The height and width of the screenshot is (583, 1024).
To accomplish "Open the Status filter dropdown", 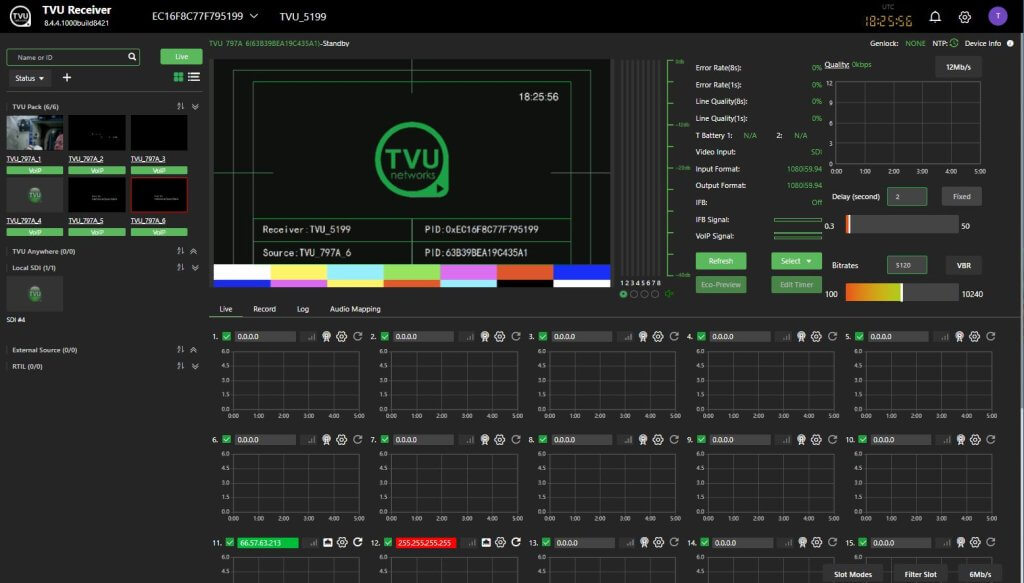I will tap(29, 78).
